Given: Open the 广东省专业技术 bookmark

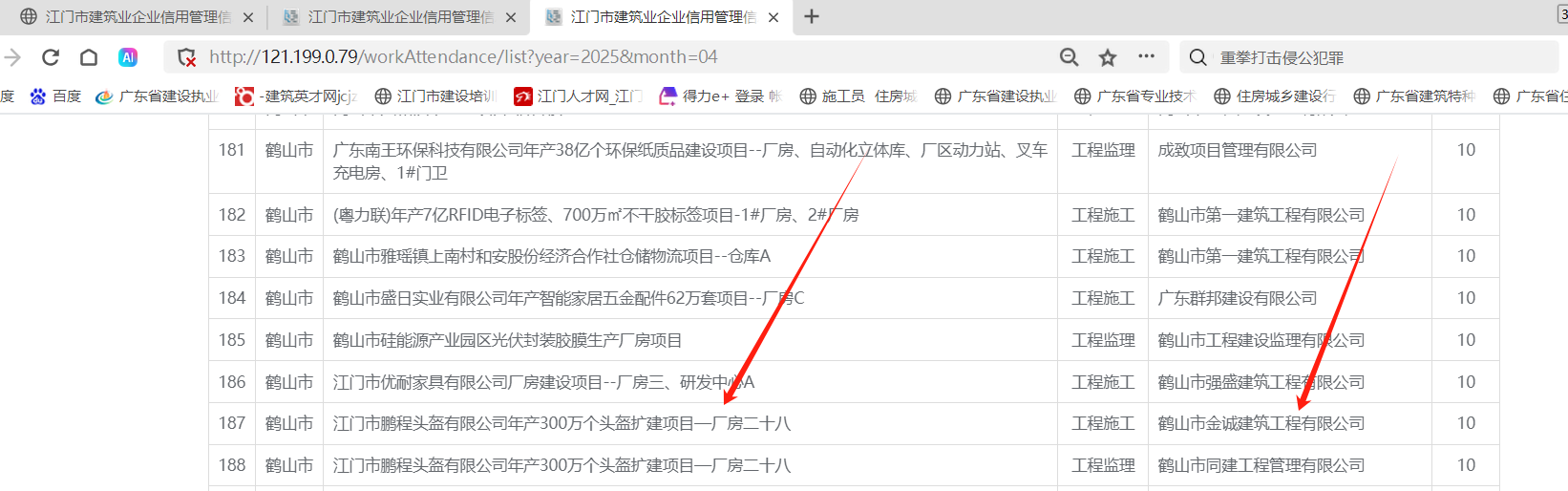Looking at the screenshot, I should (x=1135, y=96).
